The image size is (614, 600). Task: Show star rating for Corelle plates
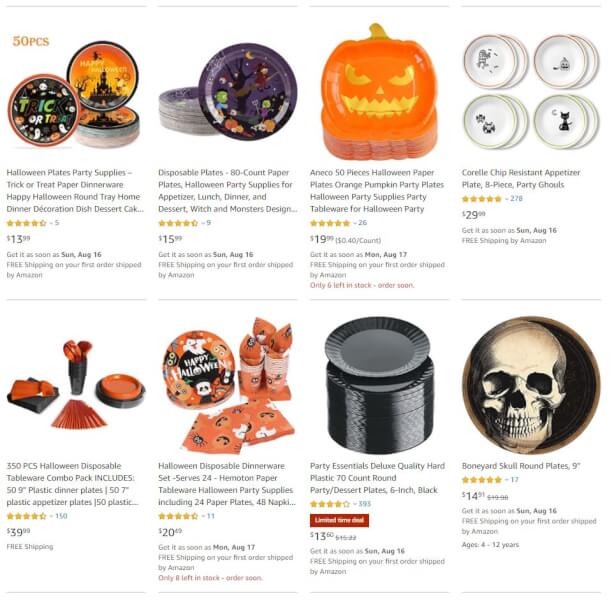(482, 199)
